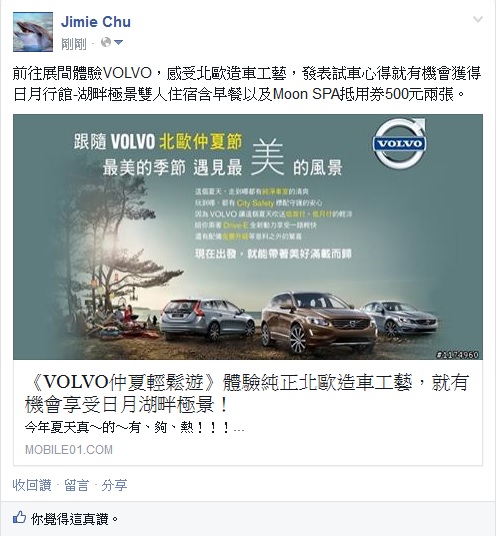Click the article description 今年夏天真的有夠熱
This screenshot has width=496, height=536.
pos(134,427)
